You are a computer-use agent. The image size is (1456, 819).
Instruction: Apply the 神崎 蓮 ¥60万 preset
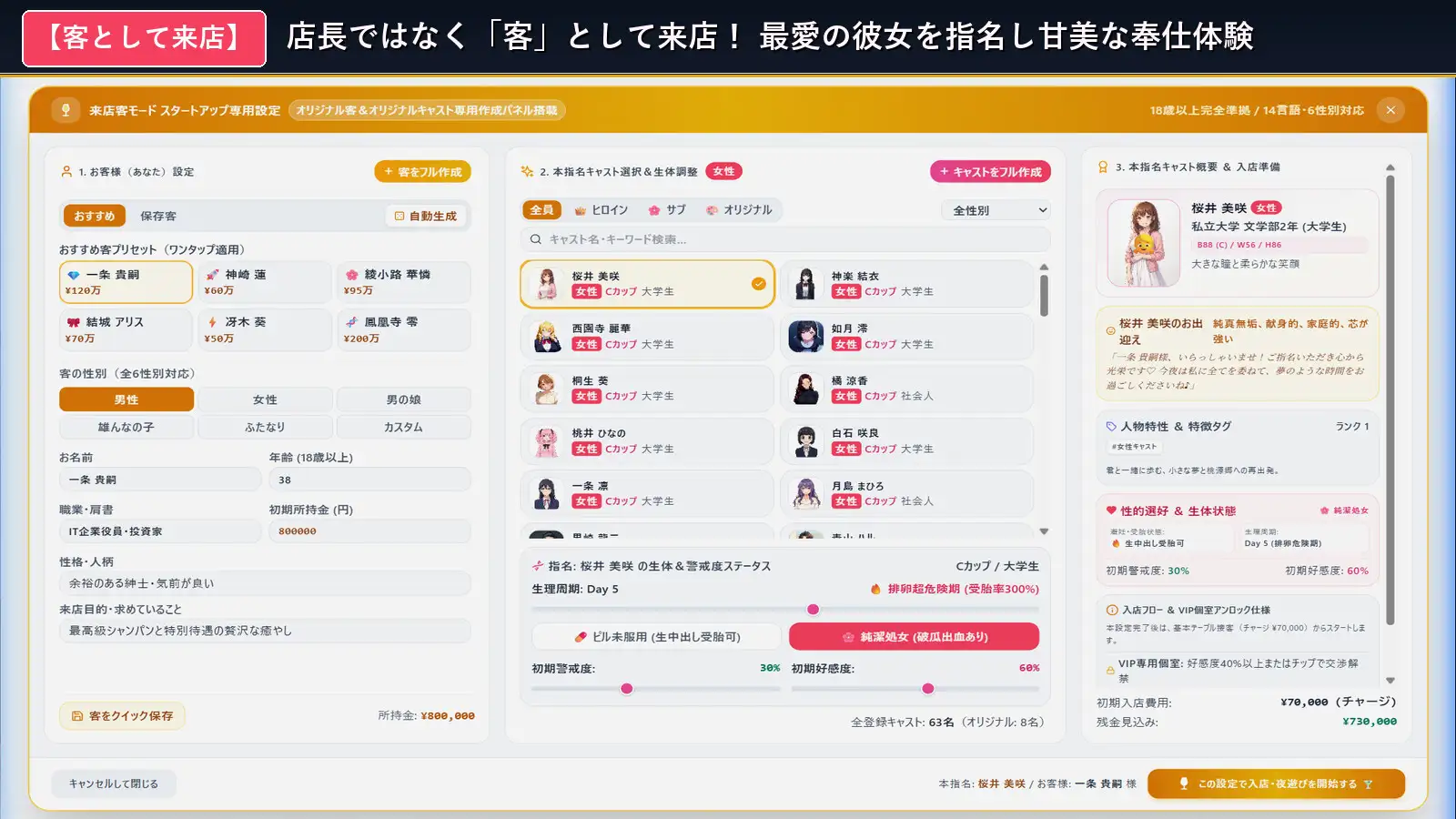(x=265, y=282)
